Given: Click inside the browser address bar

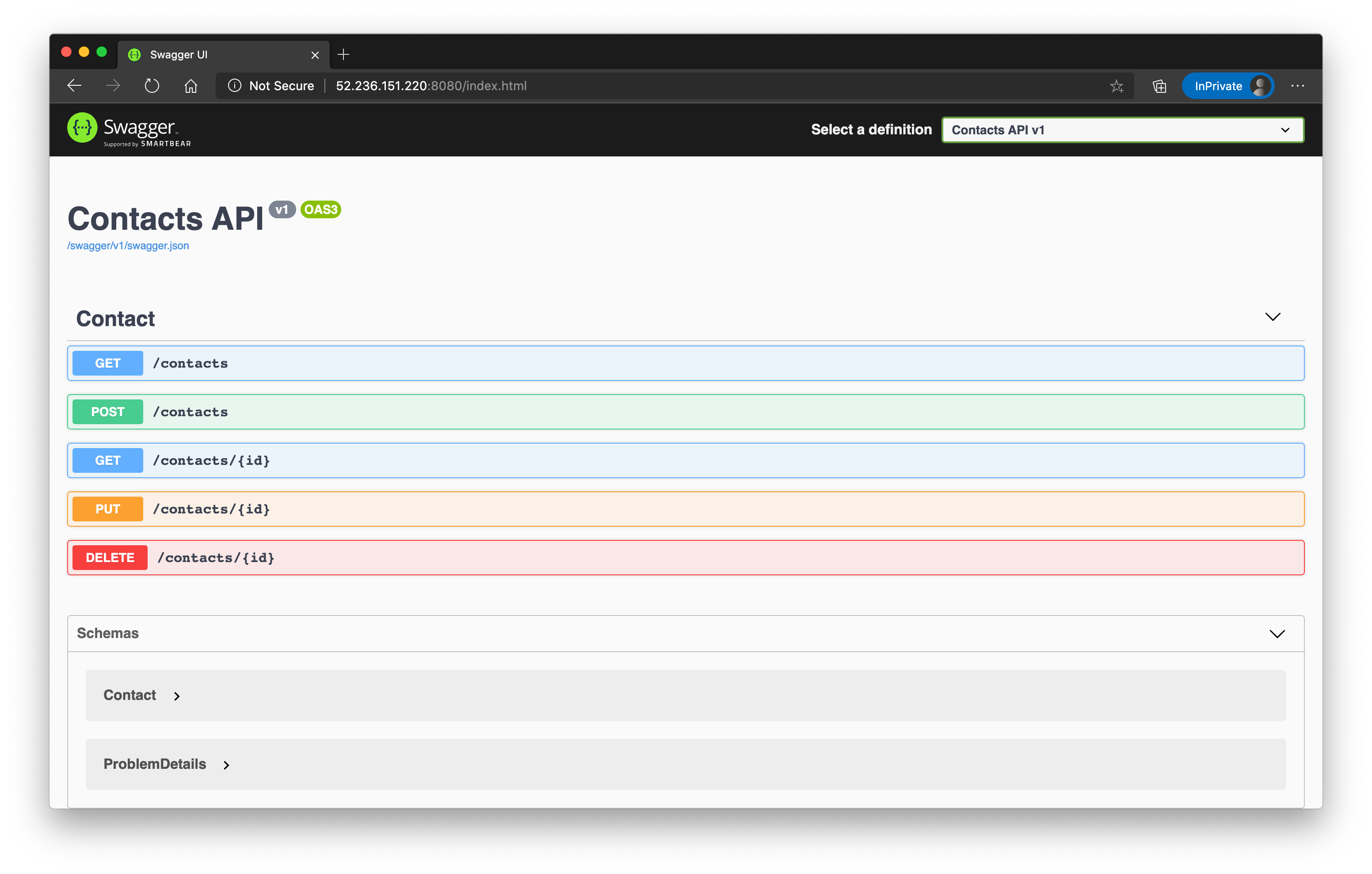Looking at the screenshot, I should coord(627,85).
